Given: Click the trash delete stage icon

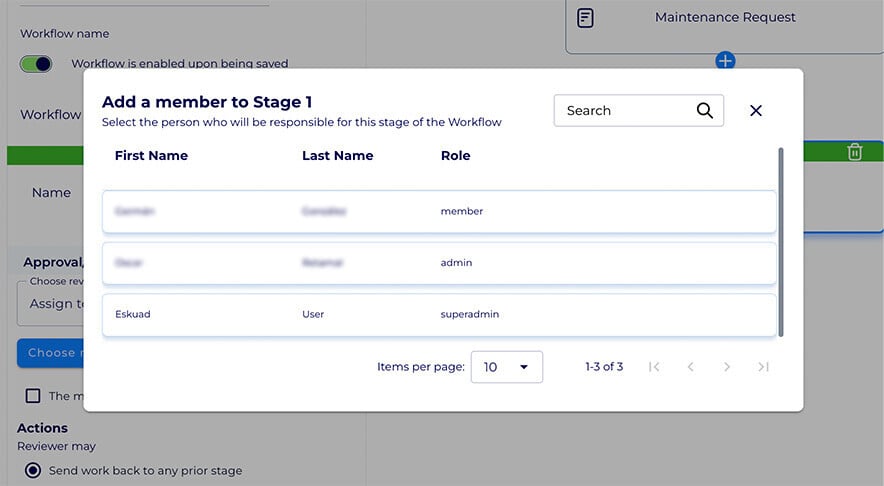Looking at the screenshot, I should coord(854,152).
